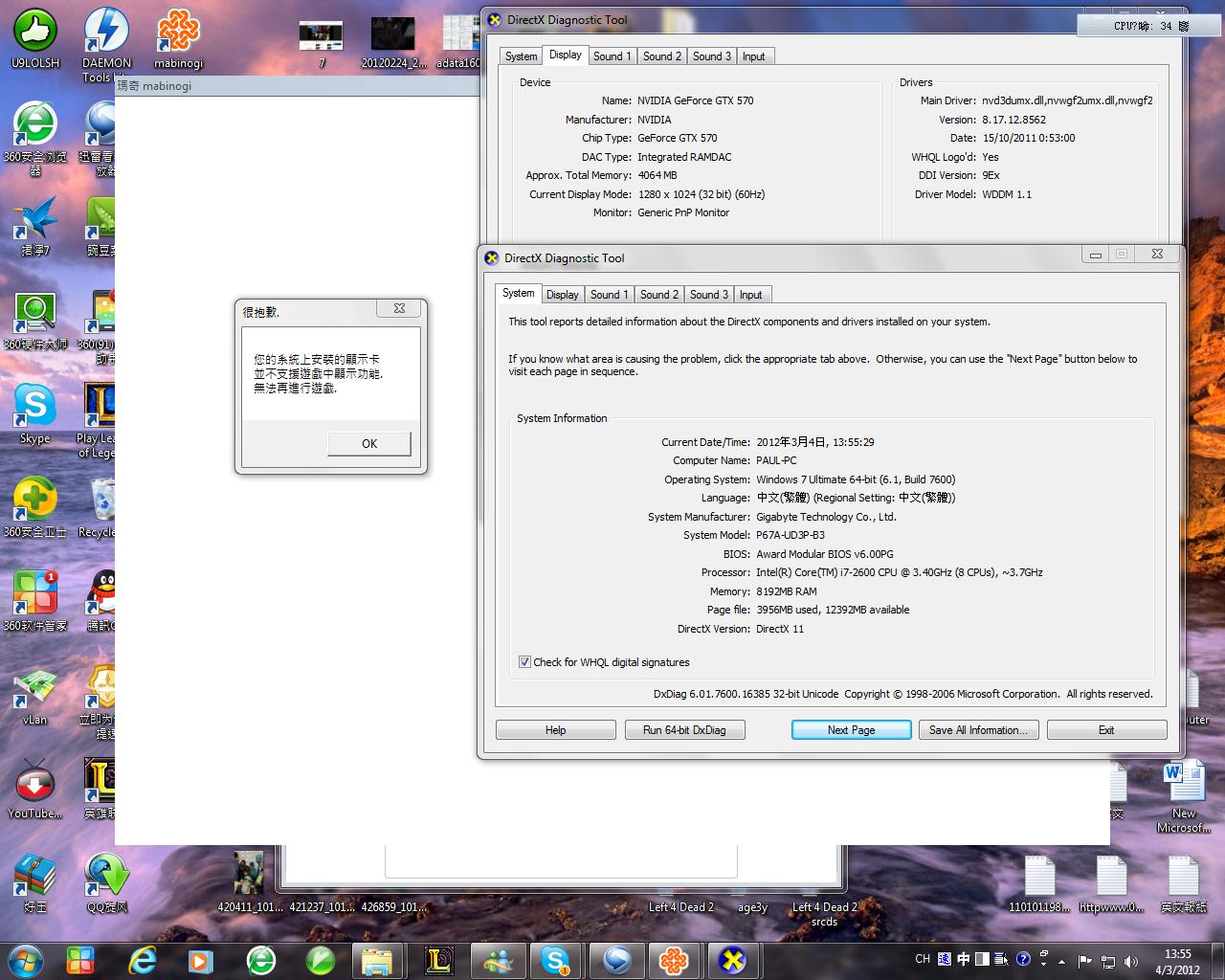Select the httpwww.0... text file icon

click(x=1111, y=883)
